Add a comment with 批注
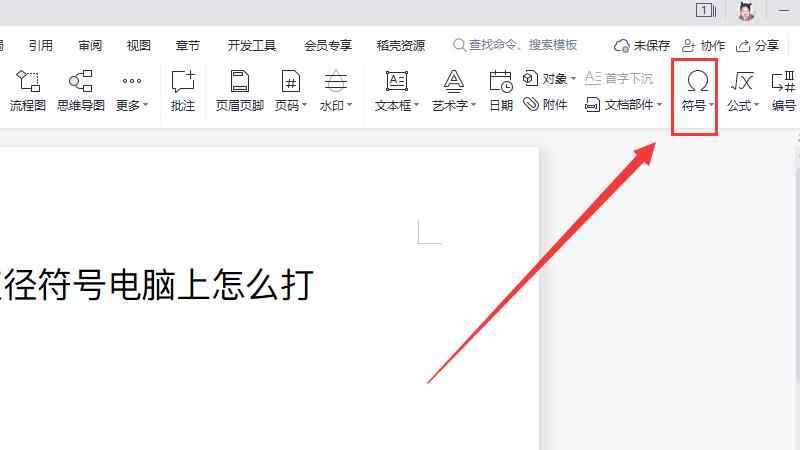 click(183, 91)
